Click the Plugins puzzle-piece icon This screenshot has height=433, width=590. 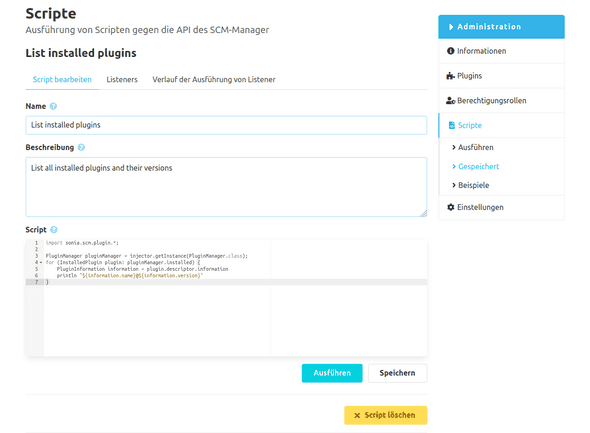click(x=450, y=76)
